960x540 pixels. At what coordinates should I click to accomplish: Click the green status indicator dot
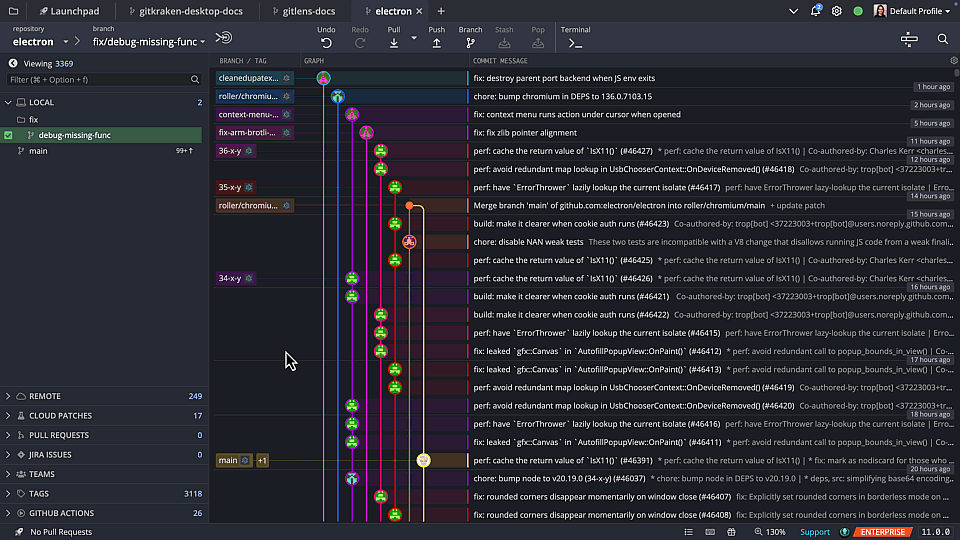point(858,11)
